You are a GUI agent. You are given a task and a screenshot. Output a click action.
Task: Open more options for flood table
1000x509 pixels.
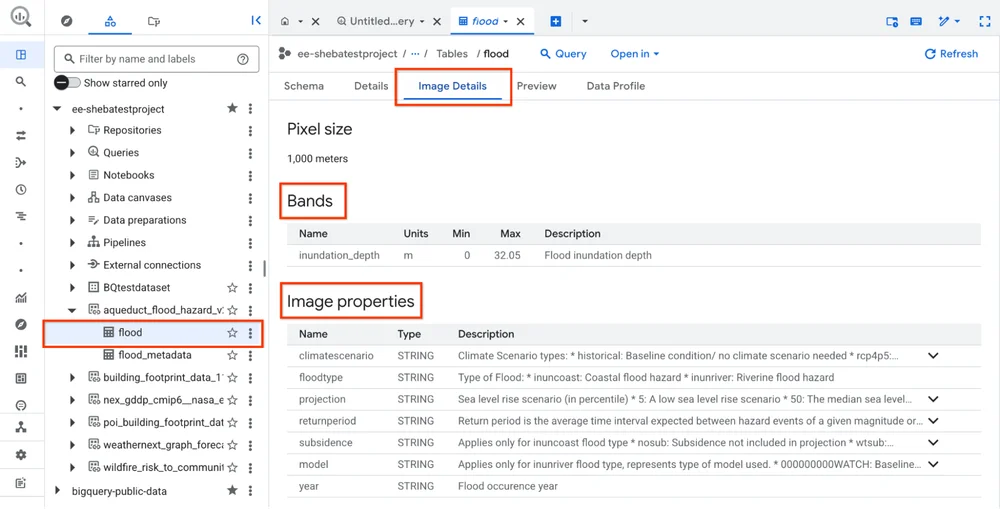(251, 332)
